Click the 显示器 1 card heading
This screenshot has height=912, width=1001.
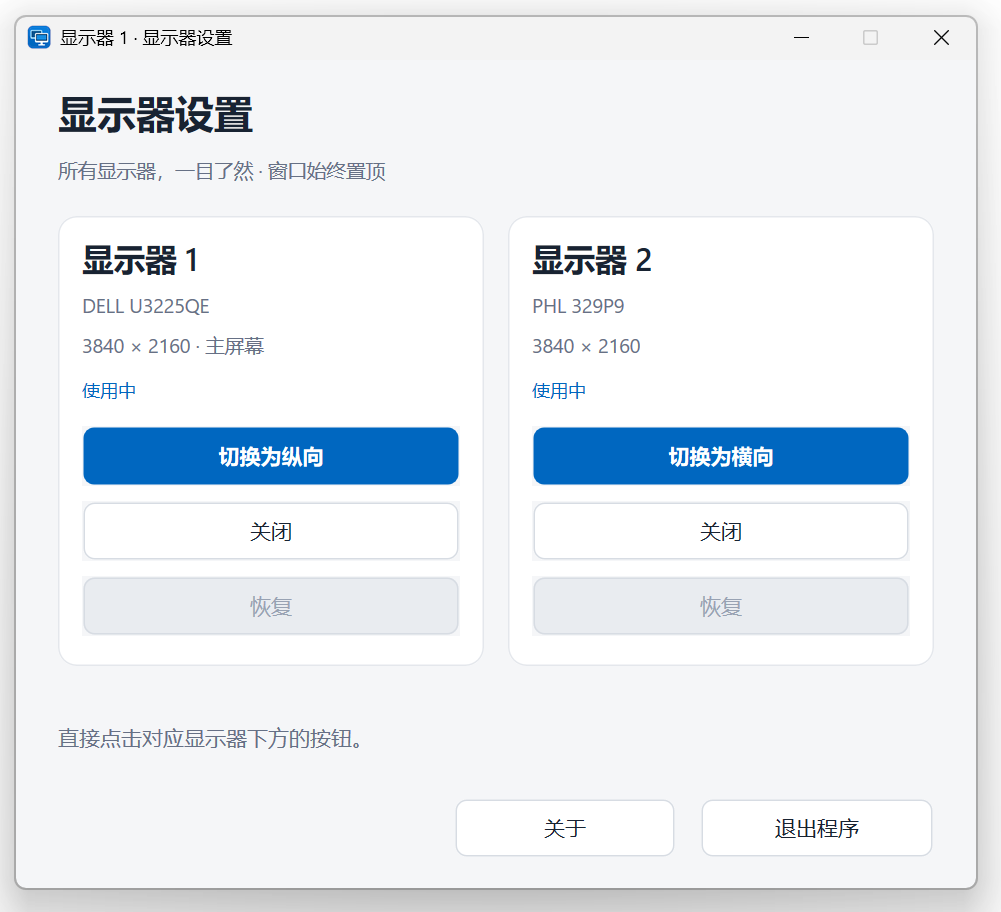(140, 260)
